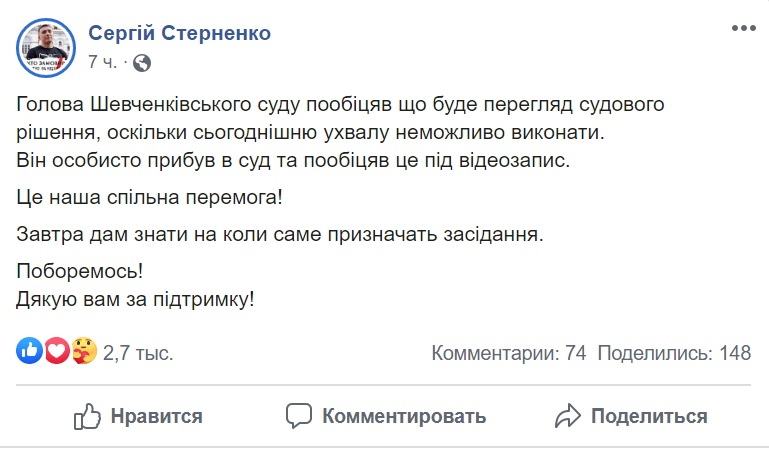Click the share arrow icon beside Поделиться

[x=568, y=416]
